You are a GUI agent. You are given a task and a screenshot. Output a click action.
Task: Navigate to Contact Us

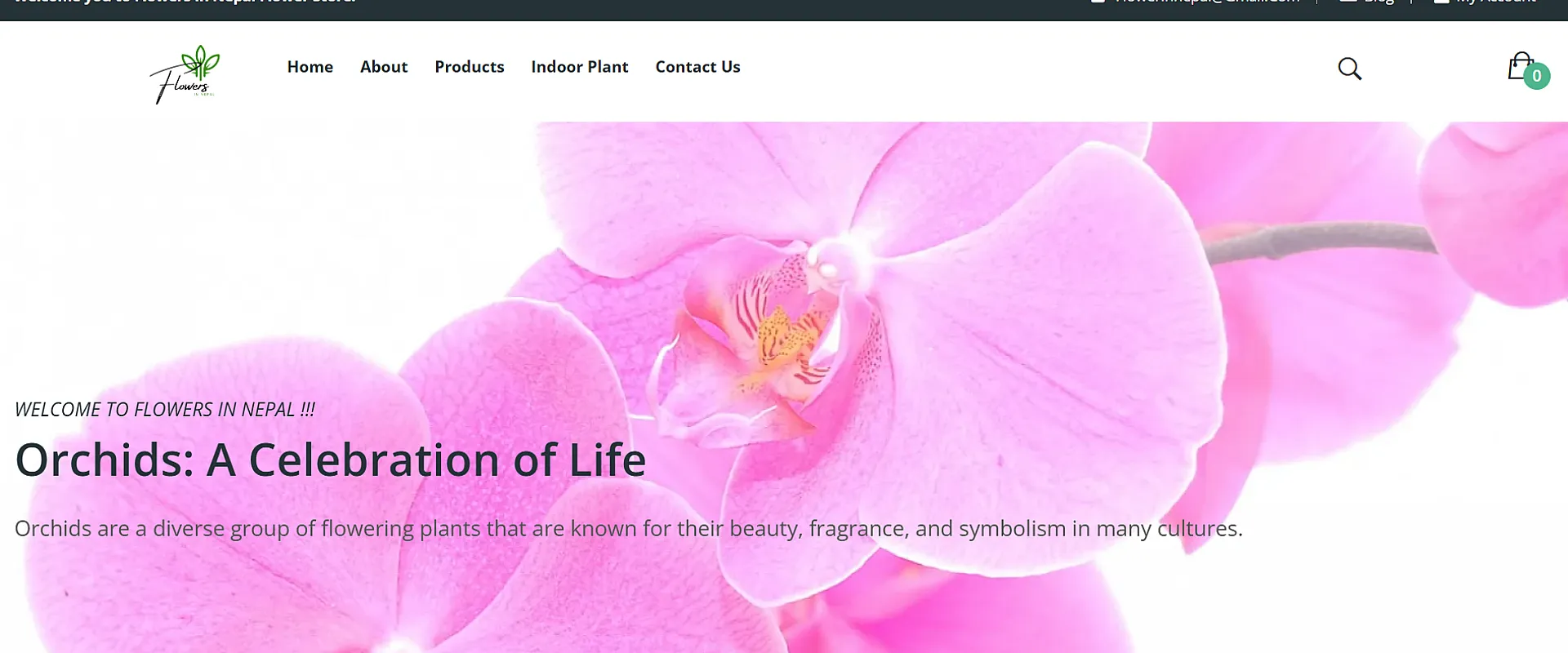tap(697, 67)
